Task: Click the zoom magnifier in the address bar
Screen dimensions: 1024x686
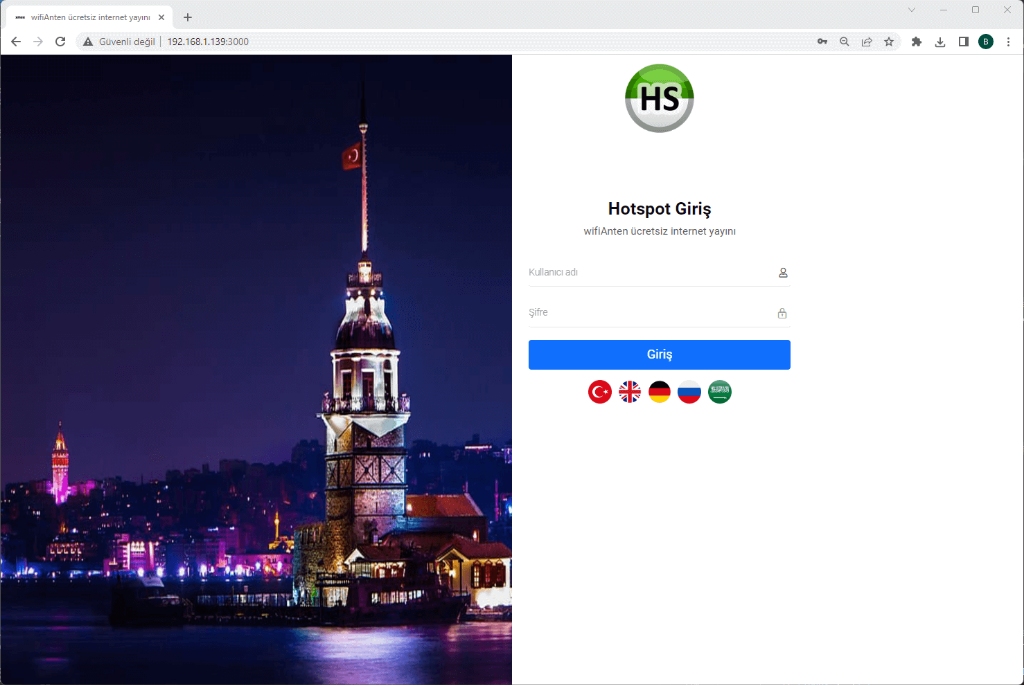Action: (844, 42)
